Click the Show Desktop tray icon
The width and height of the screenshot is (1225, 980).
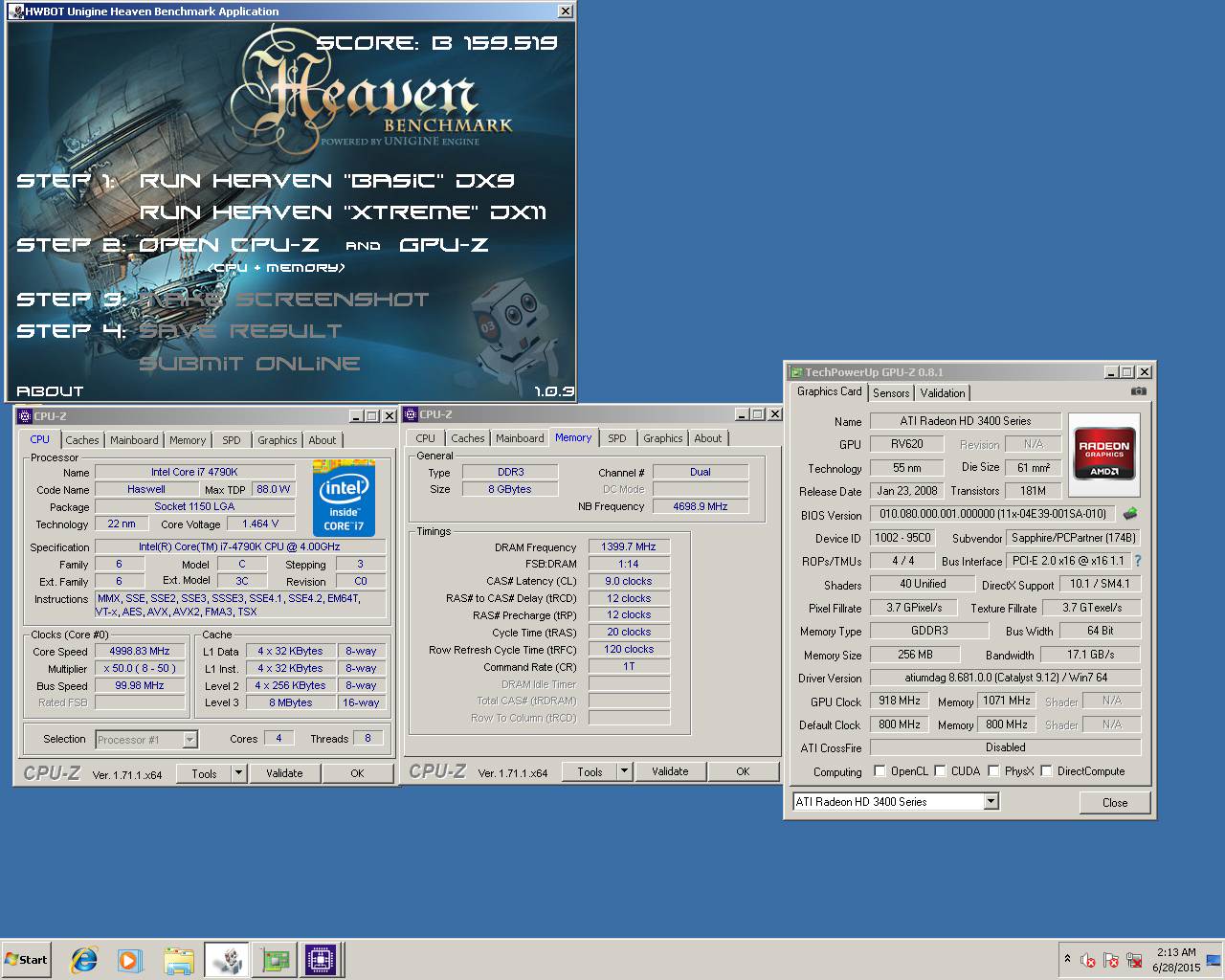coord(1214,960)
